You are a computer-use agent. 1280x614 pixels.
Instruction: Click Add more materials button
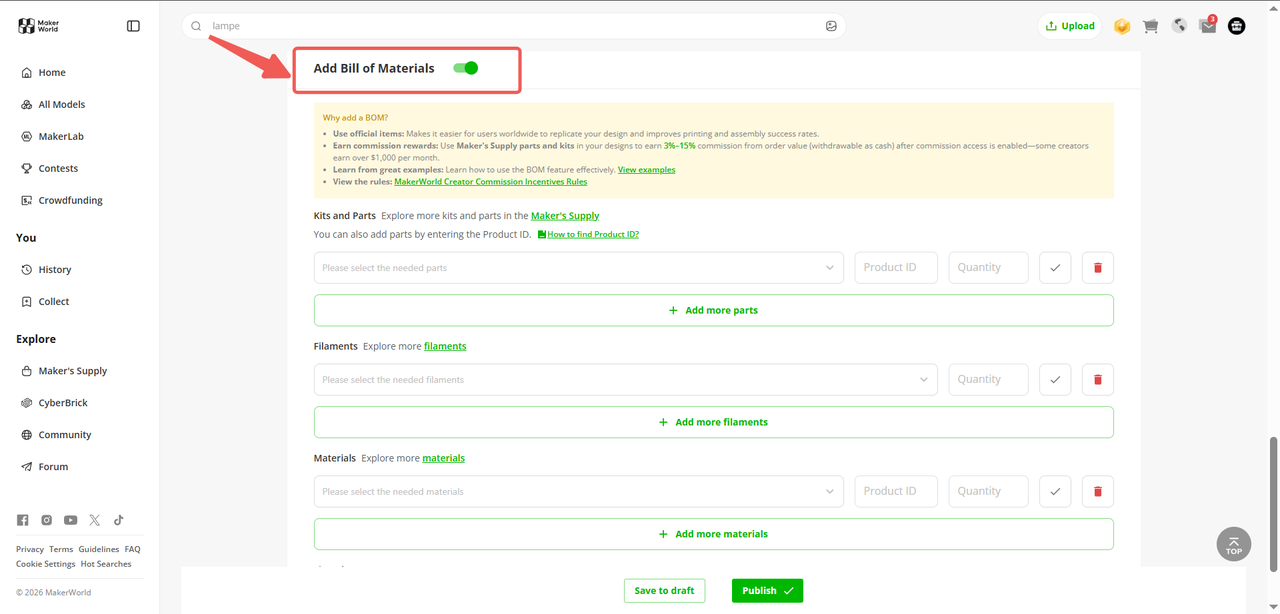pyautogui.click(x=714, y=534)
